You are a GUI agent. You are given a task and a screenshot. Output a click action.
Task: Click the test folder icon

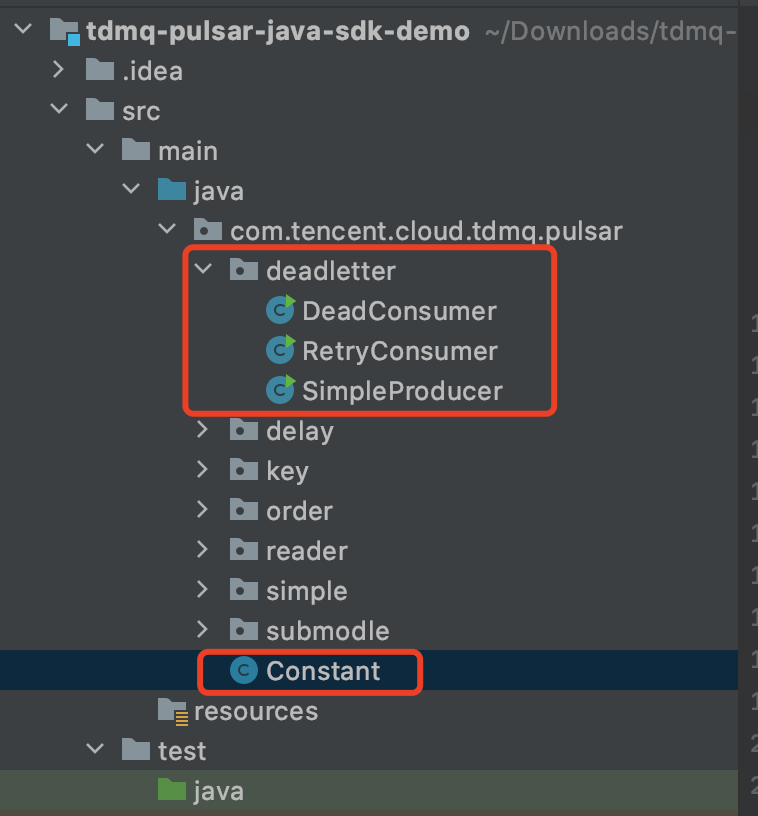coord(136,750)
